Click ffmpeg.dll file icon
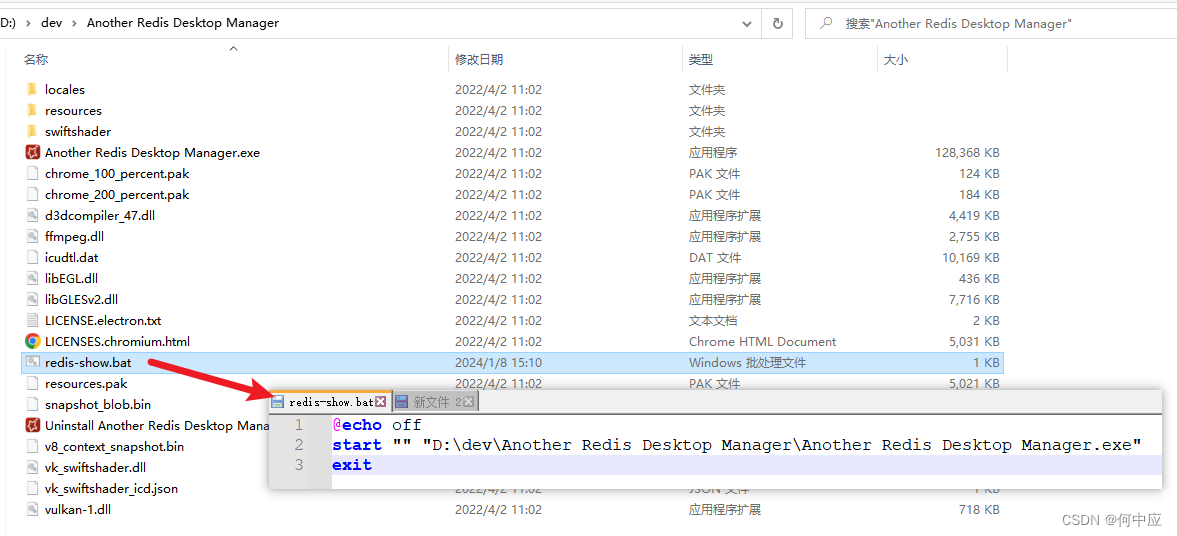The height and width of the screenshot is (536, 1177). tap(32, 236)
